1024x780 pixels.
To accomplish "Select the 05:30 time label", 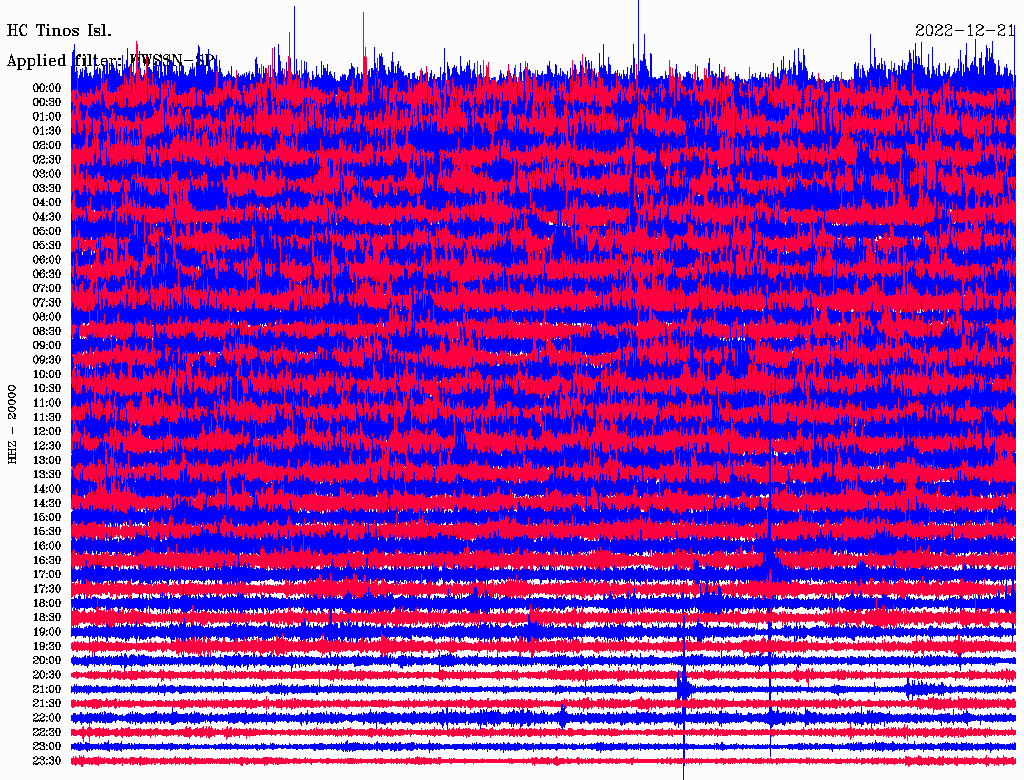I will (x=47, y=245).
